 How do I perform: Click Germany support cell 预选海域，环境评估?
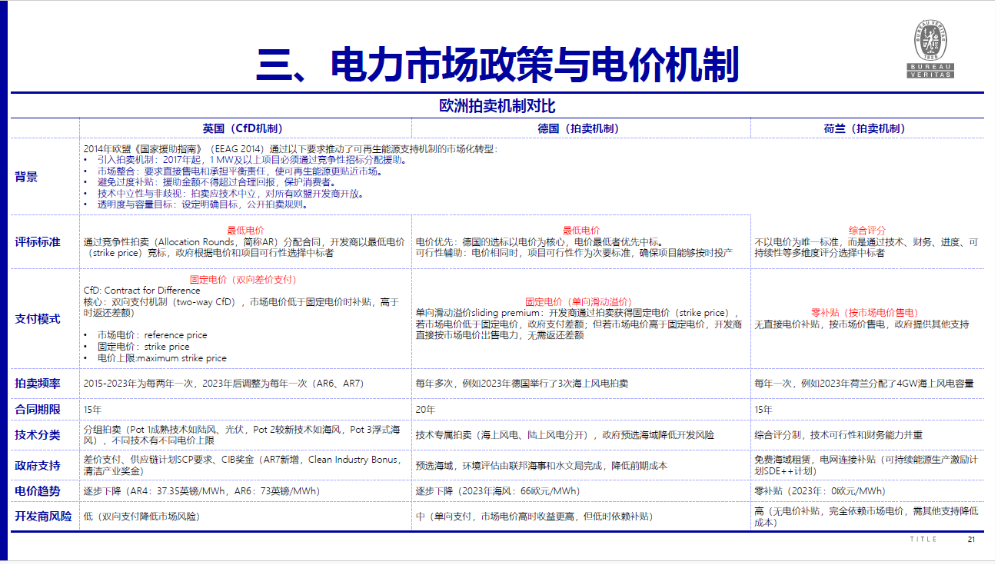point(541,466)
